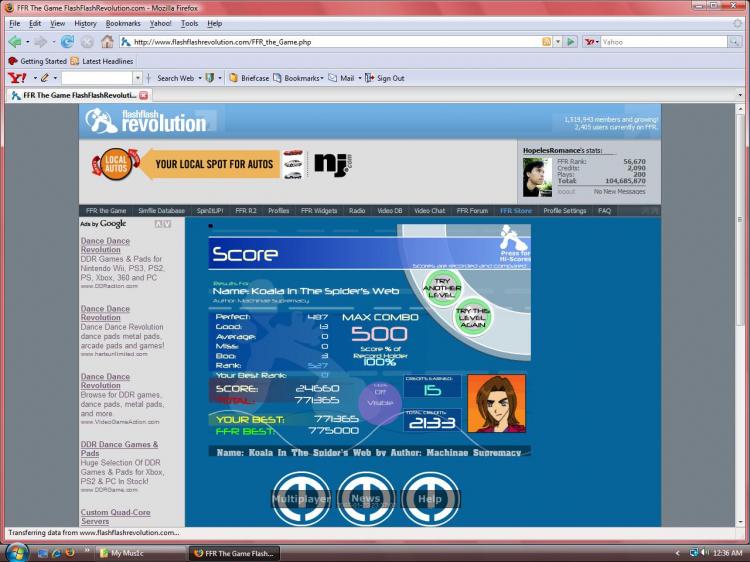Click the nj.com advertisement logo

point(333,165)
